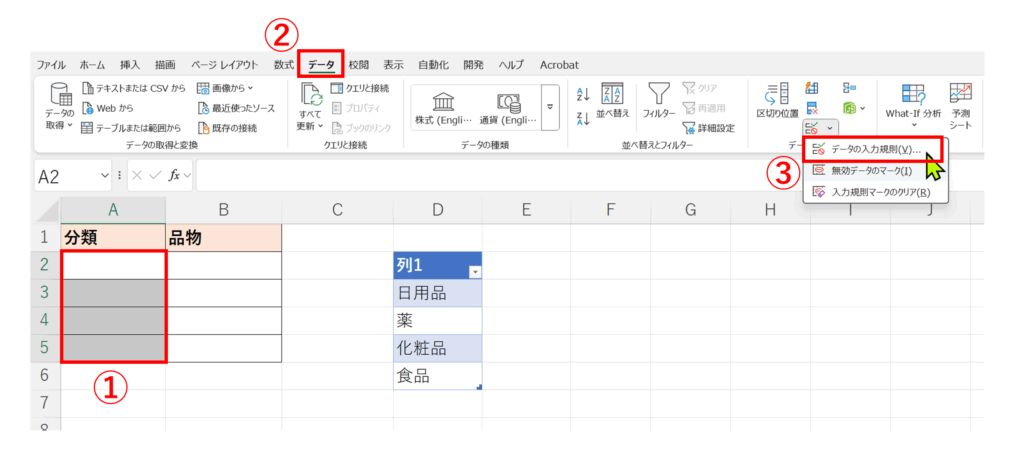
Task: Click the Remove Duplicates icon
Action: 813,109
